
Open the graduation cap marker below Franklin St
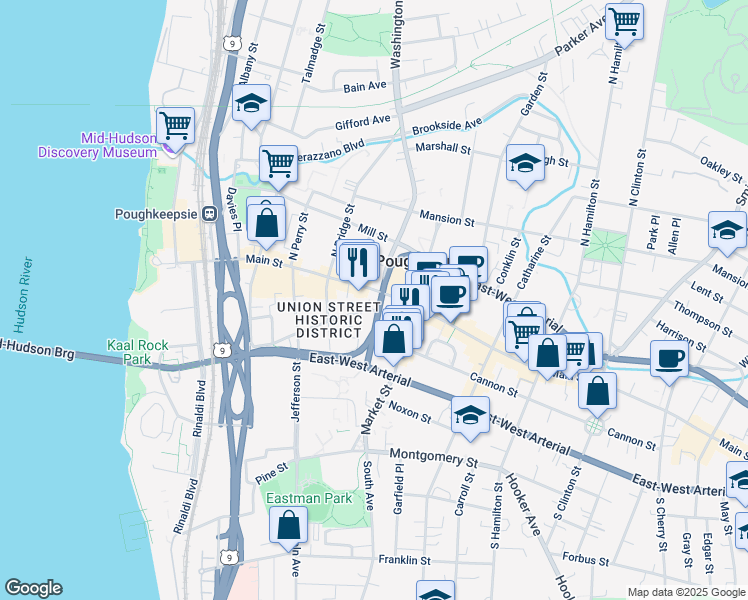[435, 590]
